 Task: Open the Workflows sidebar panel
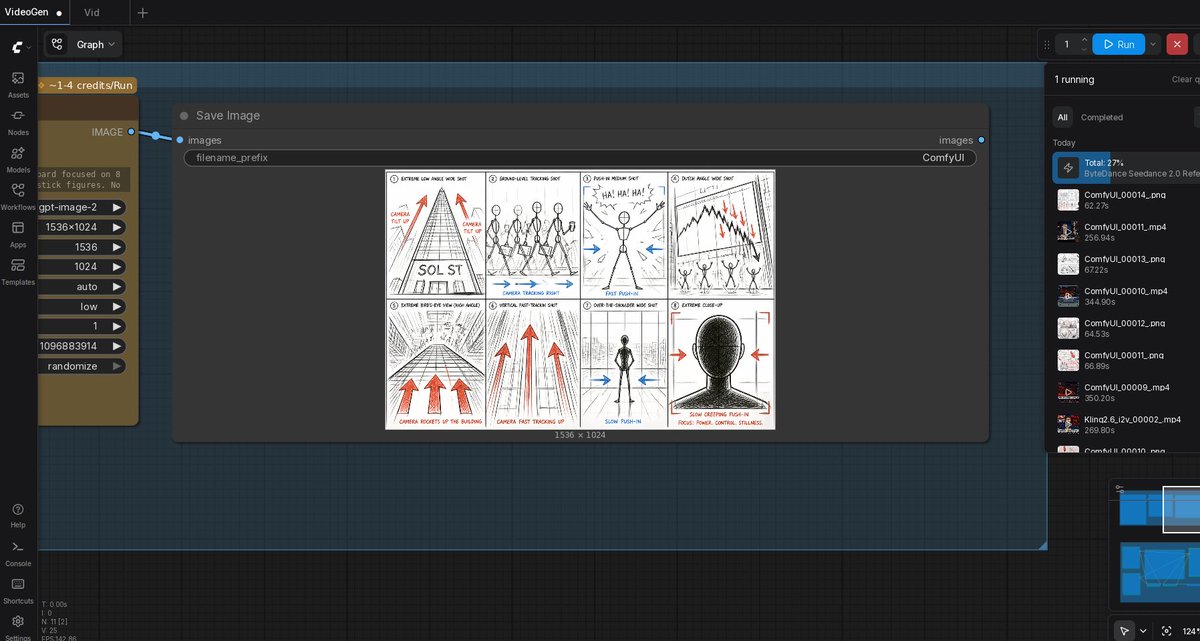(x=18, y=196)
